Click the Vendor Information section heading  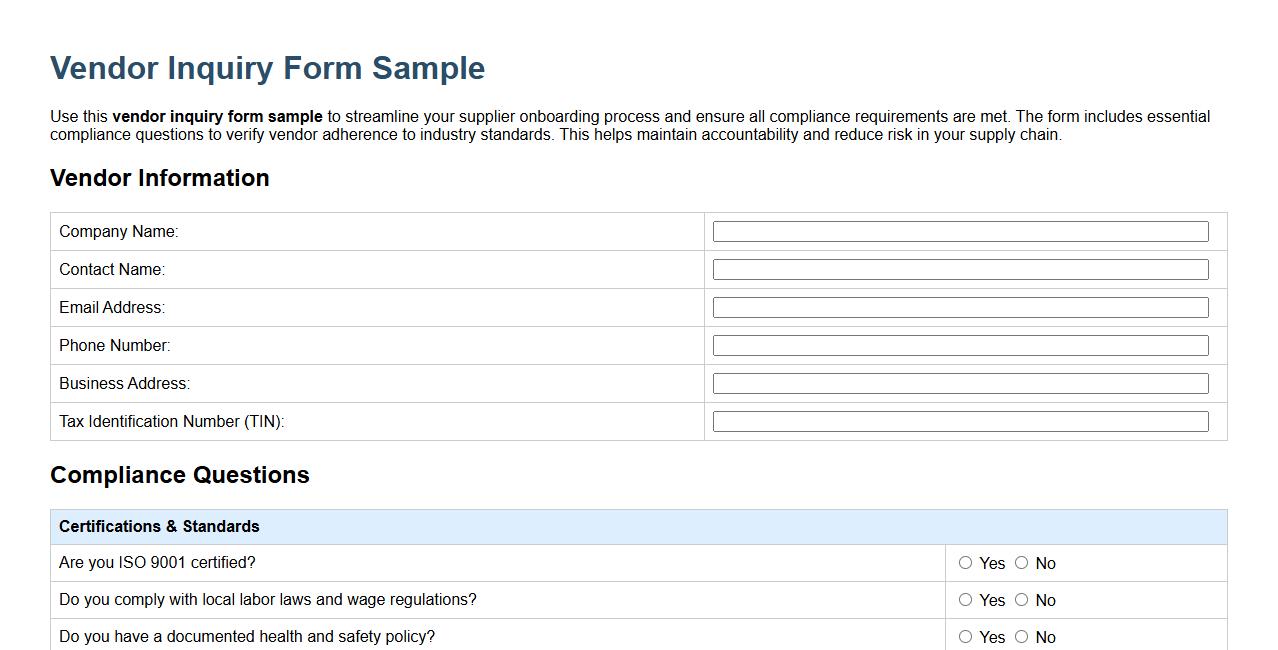(159, 178)
